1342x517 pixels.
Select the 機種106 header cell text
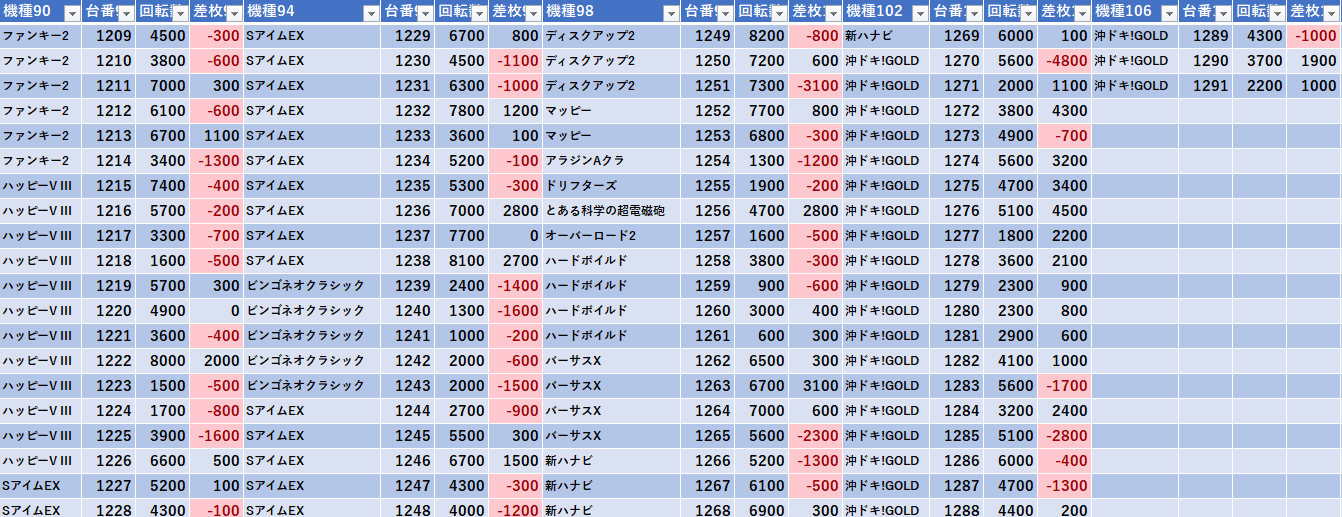pos(1123,12)
